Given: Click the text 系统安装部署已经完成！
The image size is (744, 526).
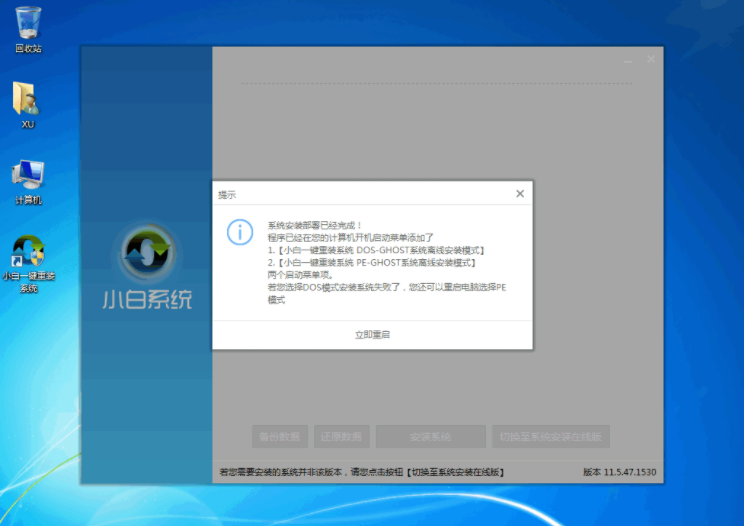Looking at the screenshot, I should point(316,225).
